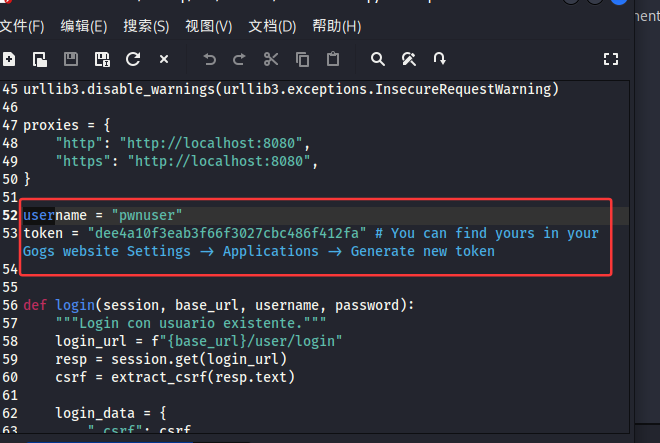Open the search magnifier tool
This screenshot has height=443, width=660.
pyautogui.click(x=378, y=59)
